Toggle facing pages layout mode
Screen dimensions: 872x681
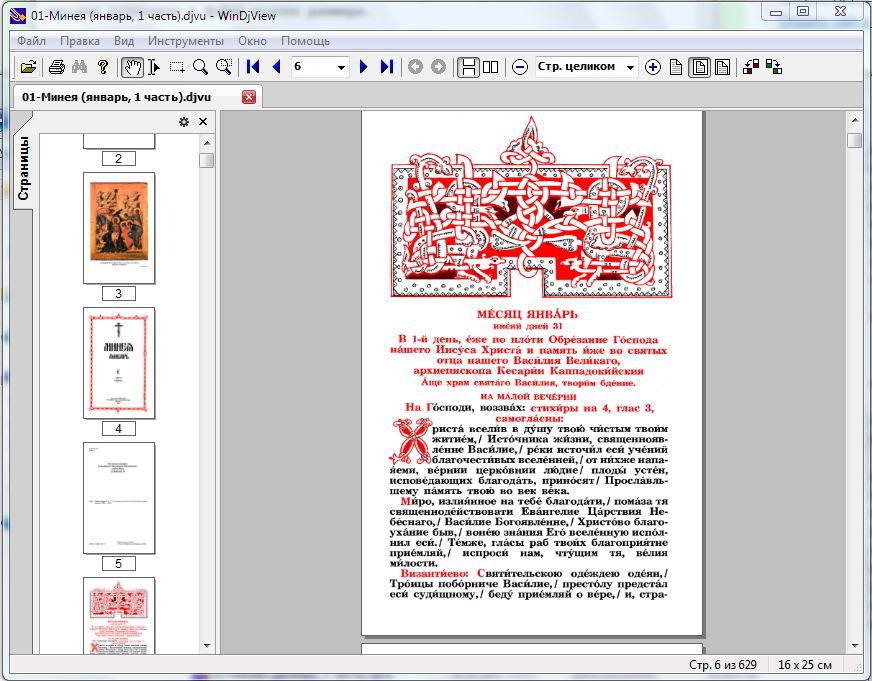pyautogui.click(x=490, y=67)
